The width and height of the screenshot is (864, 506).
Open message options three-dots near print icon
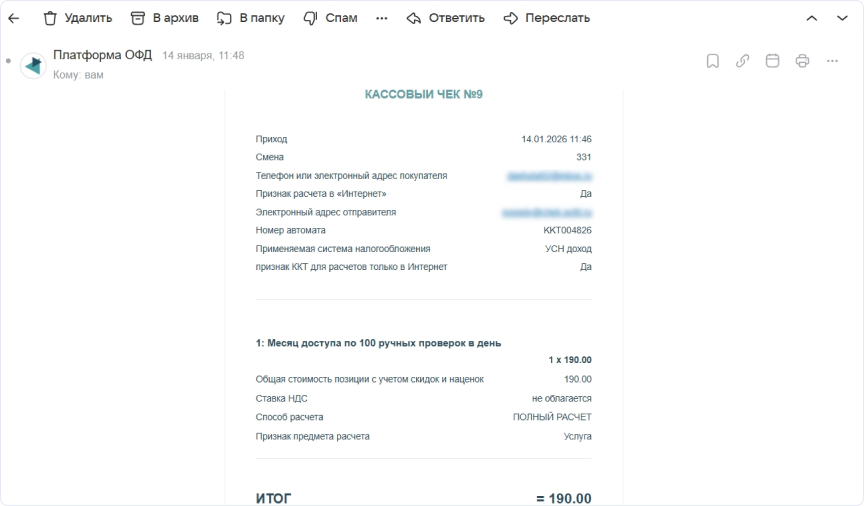[832, 61]
